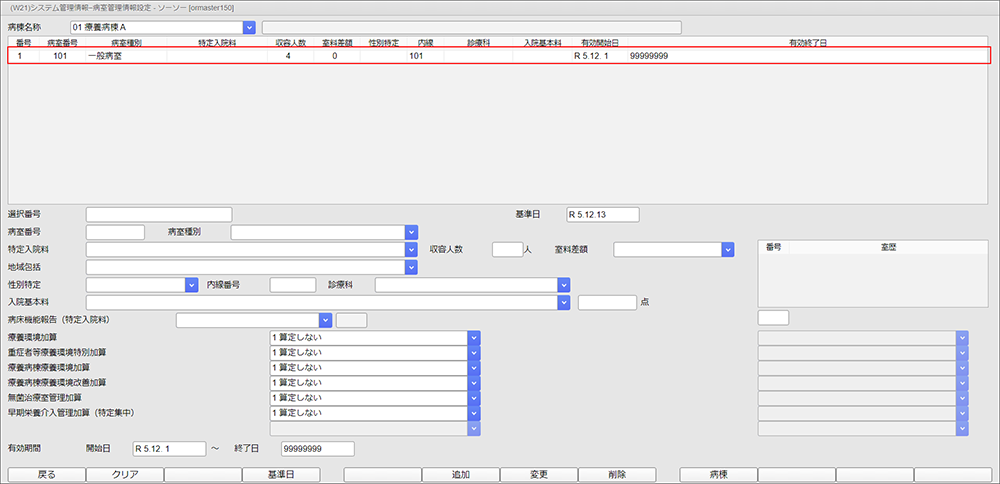Open the 病棟名称 ward dropdown
The image size is (1000, 484).
pyautogui.click(x=249, y=27)
